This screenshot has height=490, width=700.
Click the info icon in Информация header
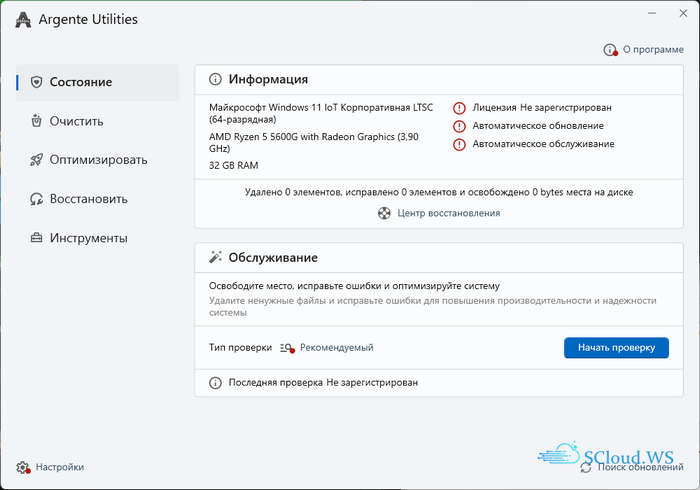coord(215,79)
